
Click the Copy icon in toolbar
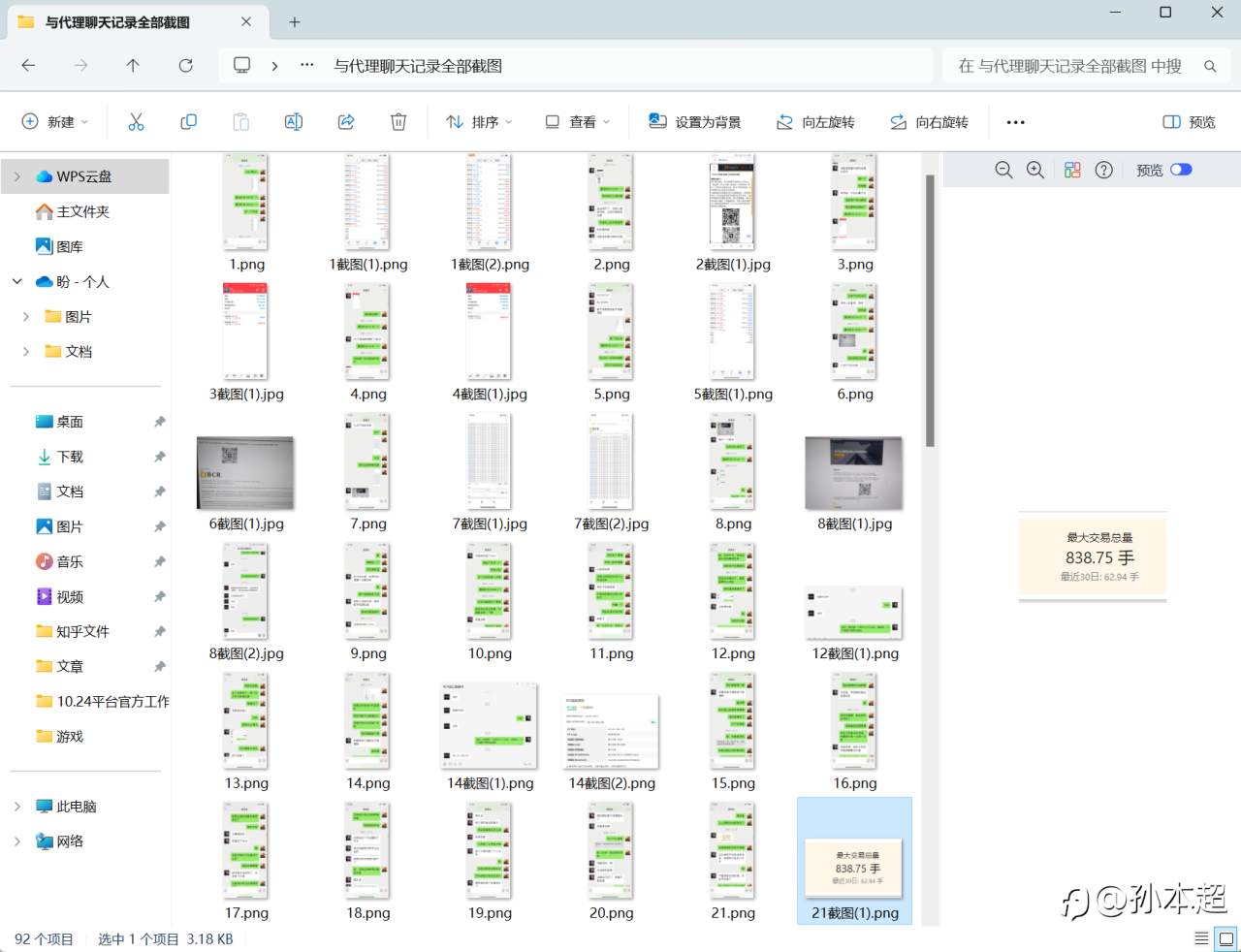[x=188, y=121]
